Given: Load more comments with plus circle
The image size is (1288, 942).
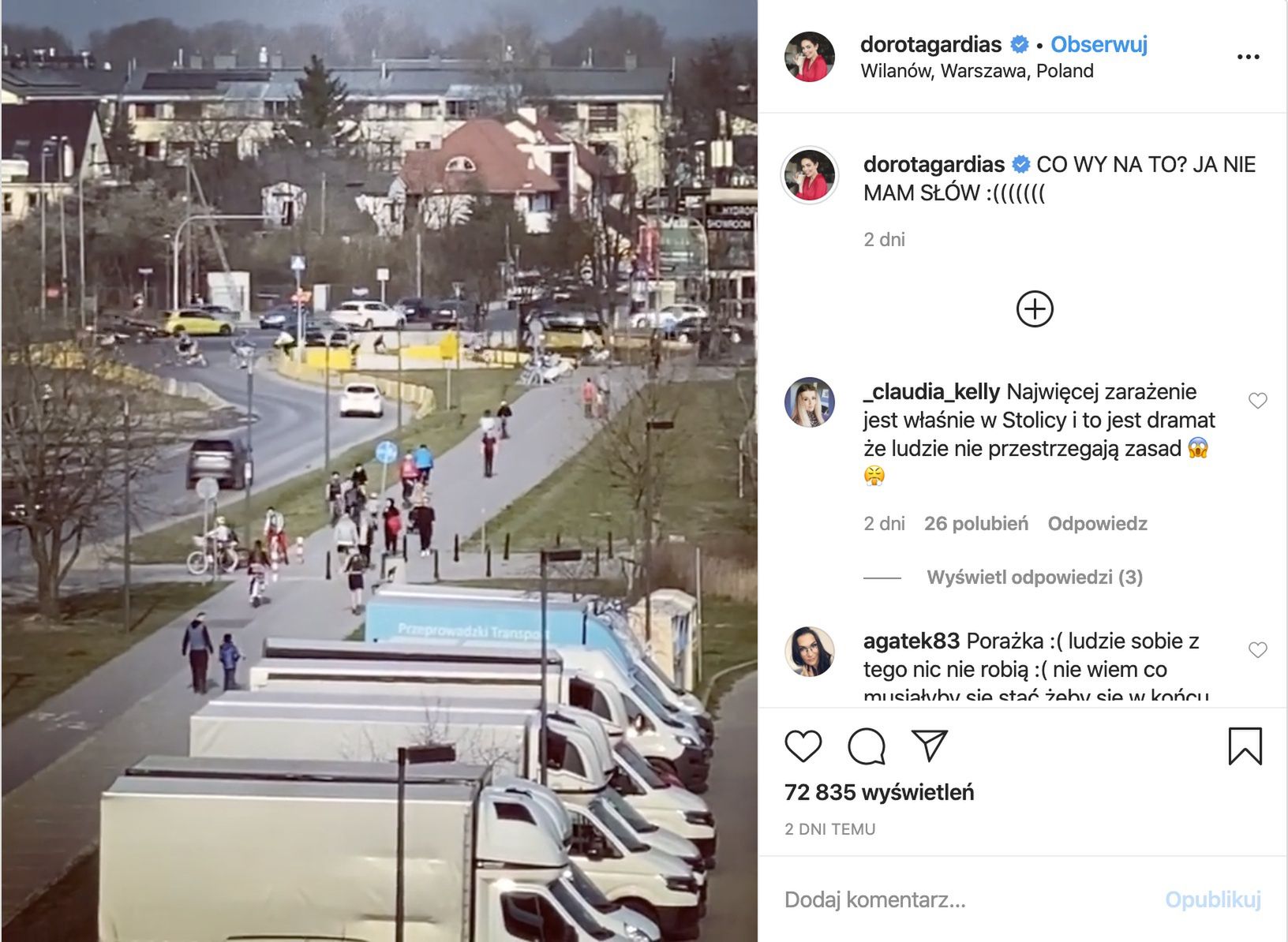Looking at the screenshot, I should point(1035,308).
